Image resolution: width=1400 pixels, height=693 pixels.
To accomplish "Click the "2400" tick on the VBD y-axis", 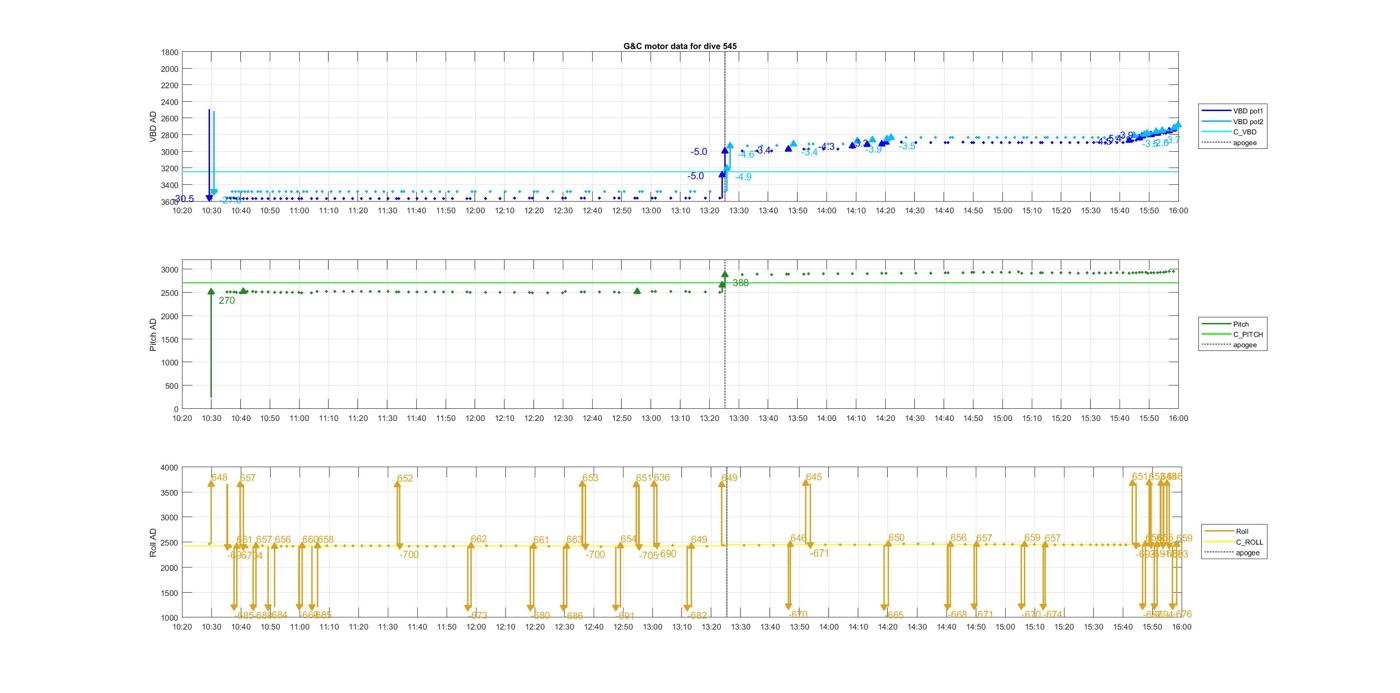I will (169, 102).
